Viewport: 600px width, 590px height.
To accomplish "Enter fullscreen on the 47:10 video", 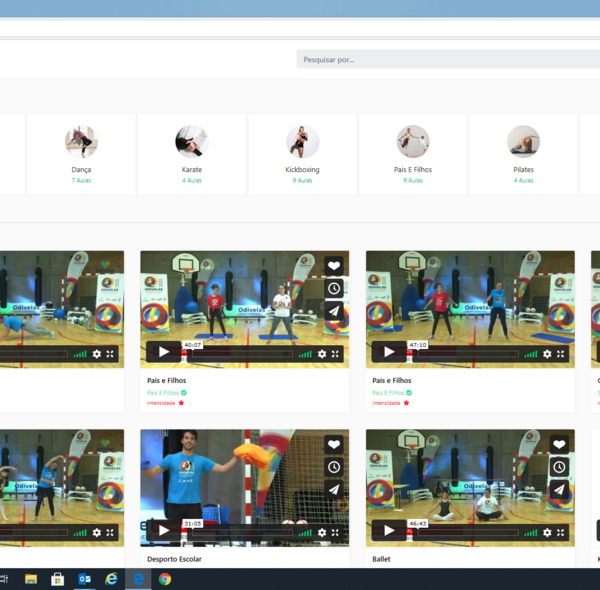I will 561,354.
